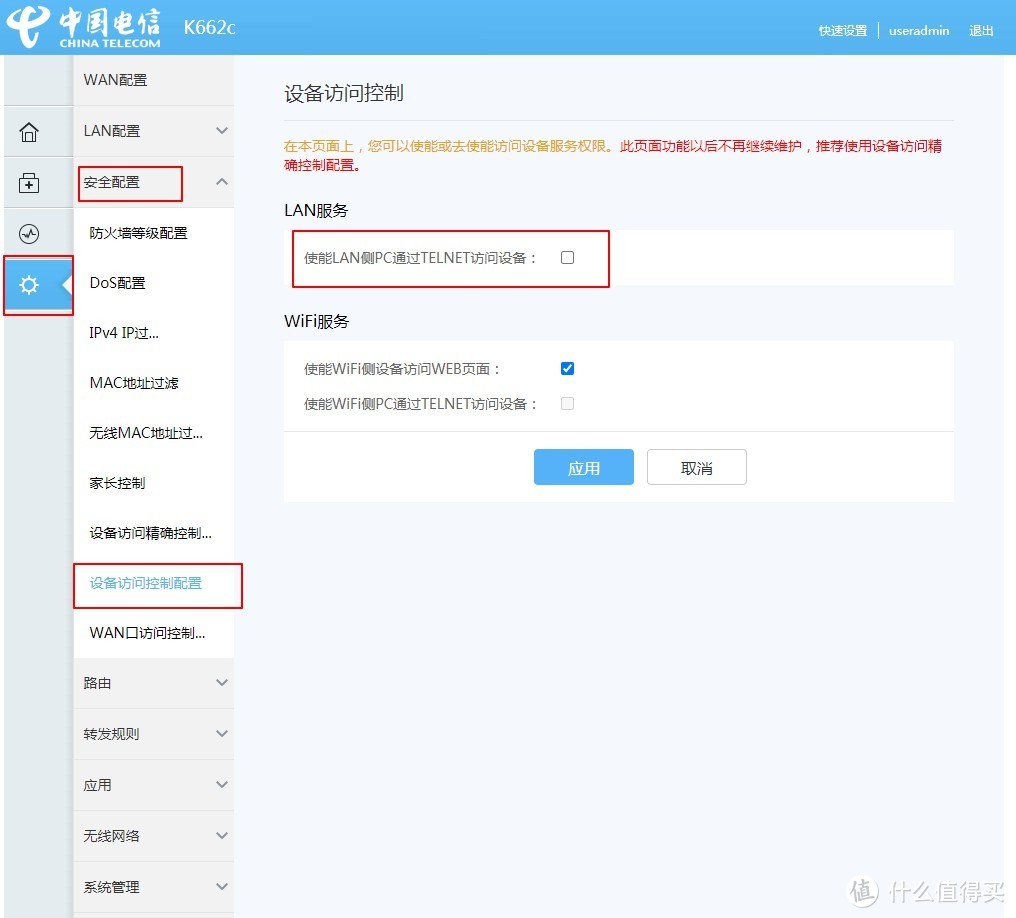
Task: Apply changes with 应用 button
Action: (583, 467)
